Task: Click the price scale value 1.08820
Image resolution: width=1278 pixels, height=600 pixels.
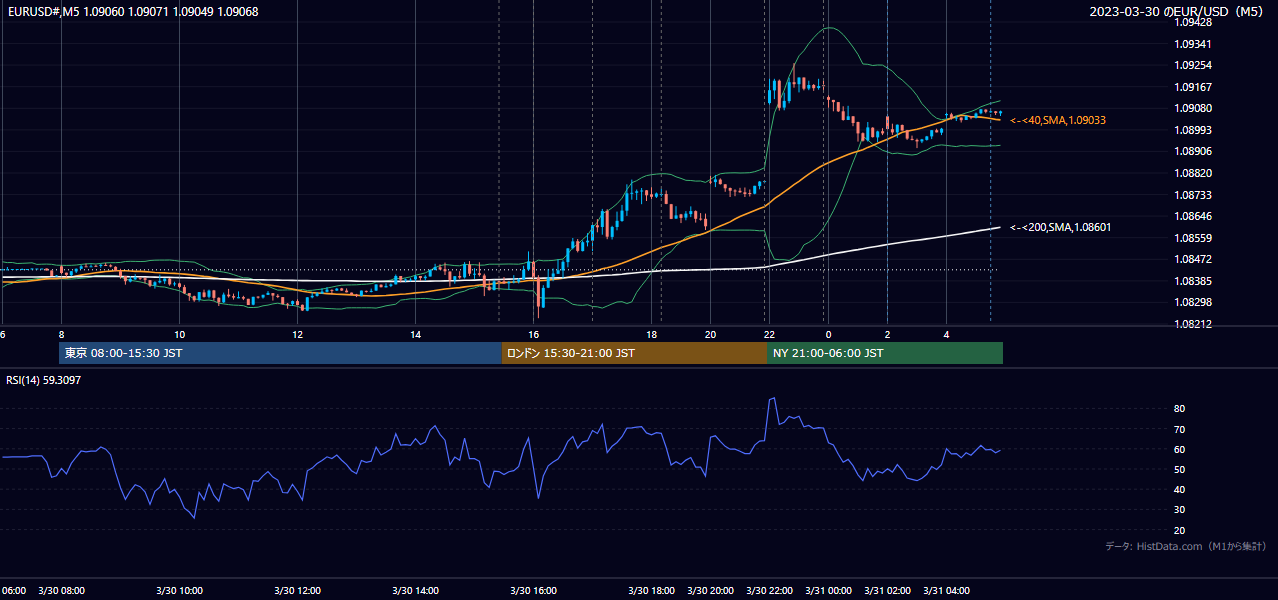Action: 1193,173
